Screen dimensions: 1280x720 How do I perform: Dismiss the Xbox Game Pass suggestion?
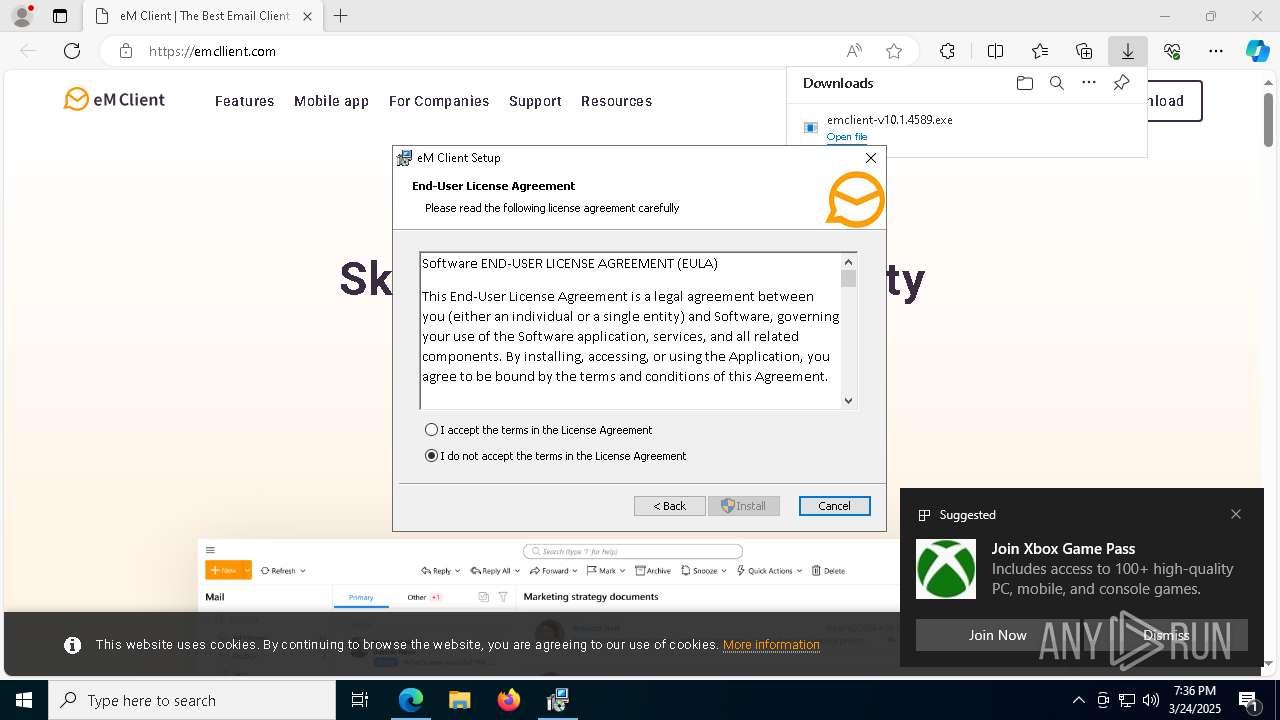tap(1166, 635)
